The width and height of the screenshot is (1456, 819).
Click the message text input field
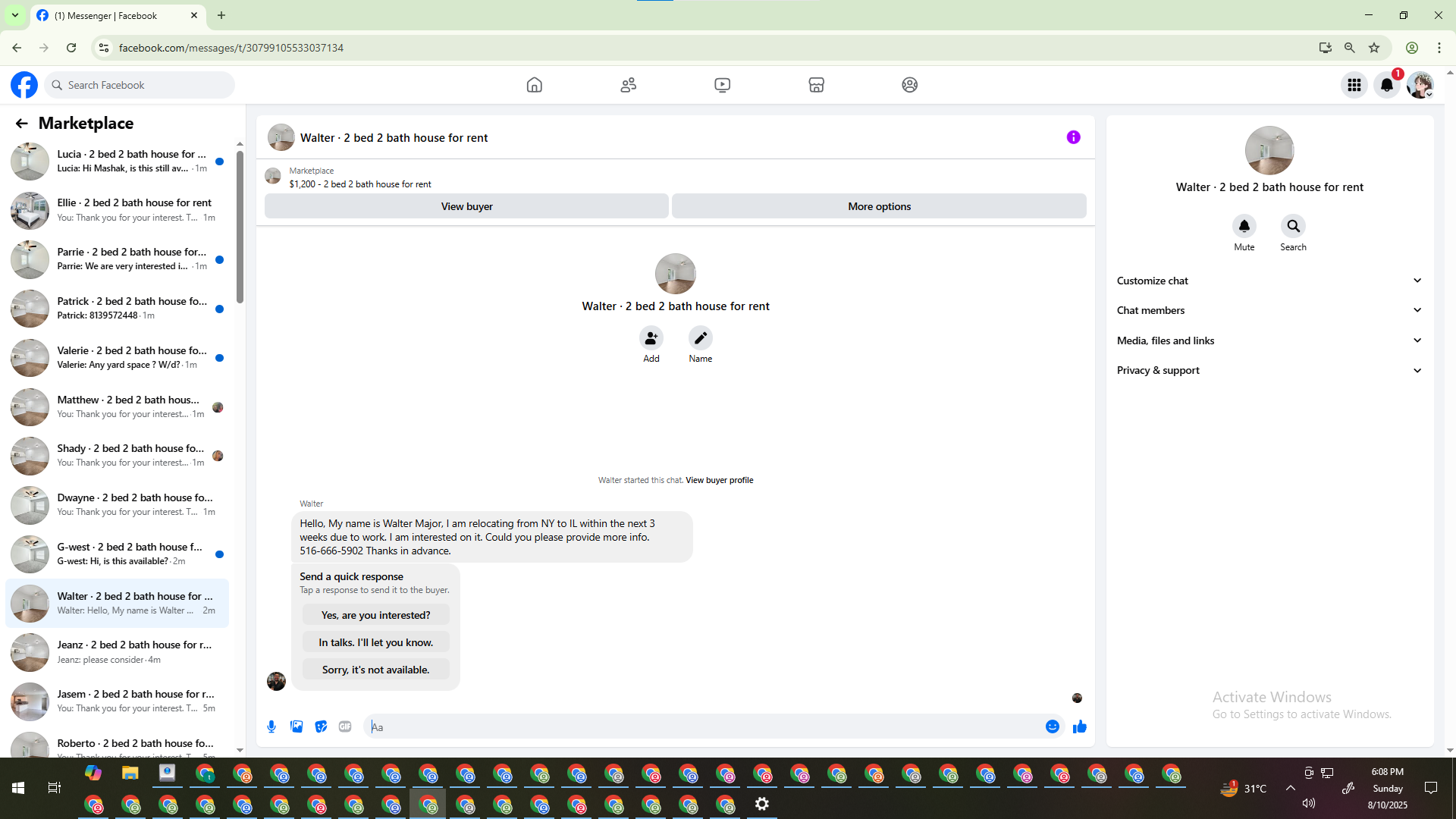click(x=705, y=726)
